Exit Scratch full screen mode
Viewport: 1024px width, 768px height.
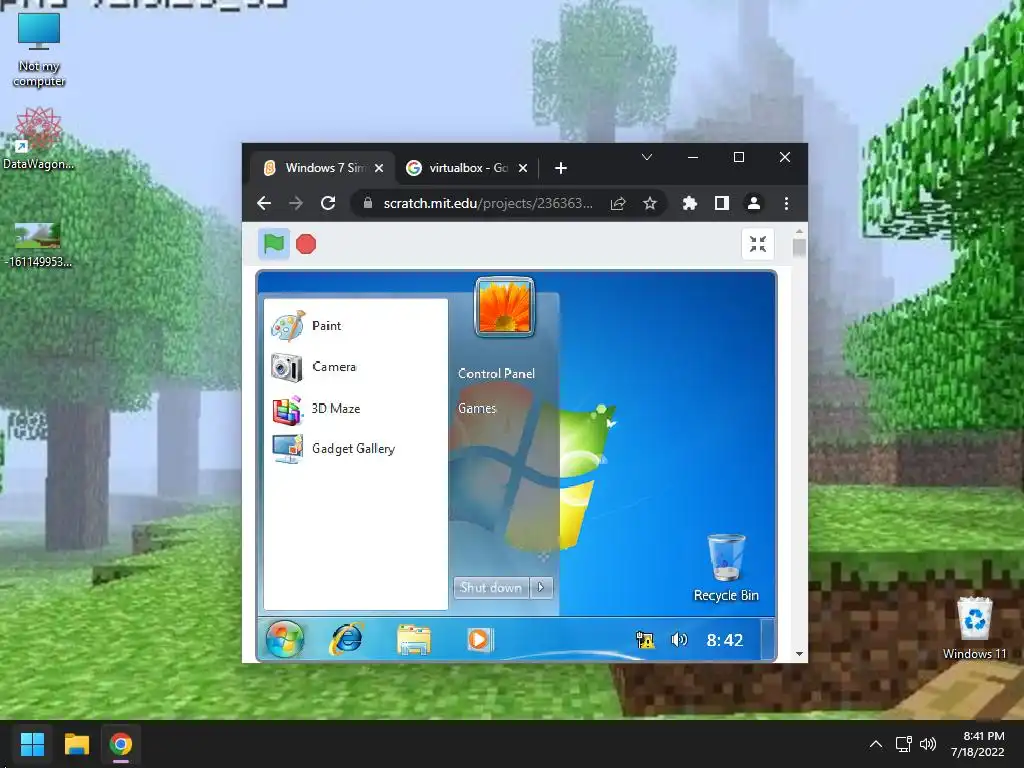pyautogui.click(x=758, y=244)
